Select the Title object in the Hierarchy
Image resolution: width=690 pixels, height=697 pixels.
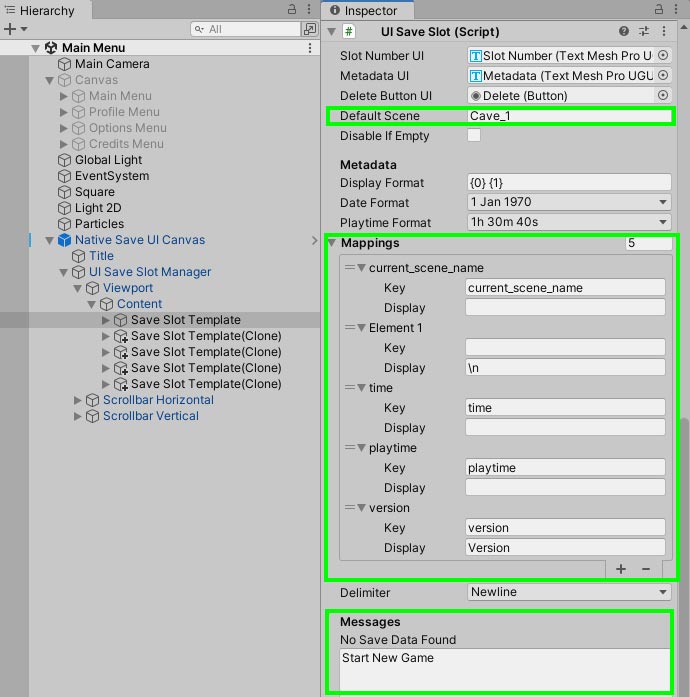(x=101, y=256)
